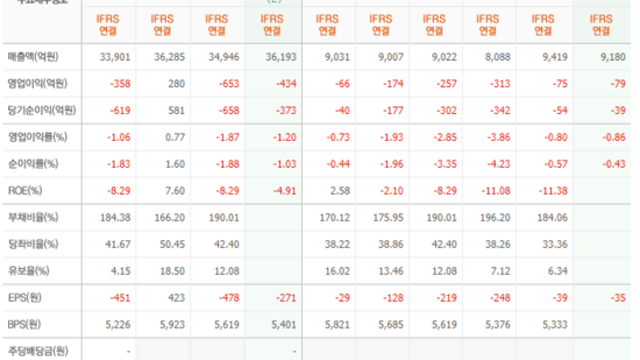
Task: Click the ROE(%) row label
Action: [x=25, y=191]
